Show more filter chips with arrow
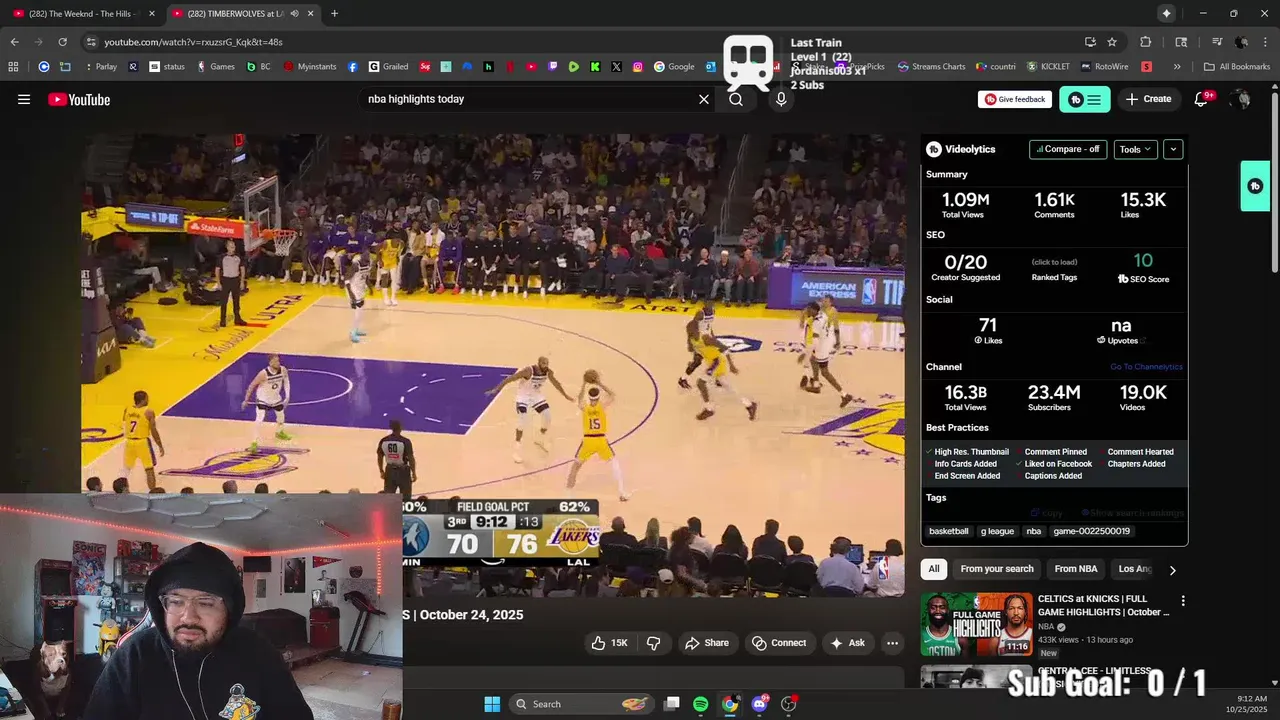Image resolution: width=1280 pixels, height=720 pixels. click(1172, 570)
